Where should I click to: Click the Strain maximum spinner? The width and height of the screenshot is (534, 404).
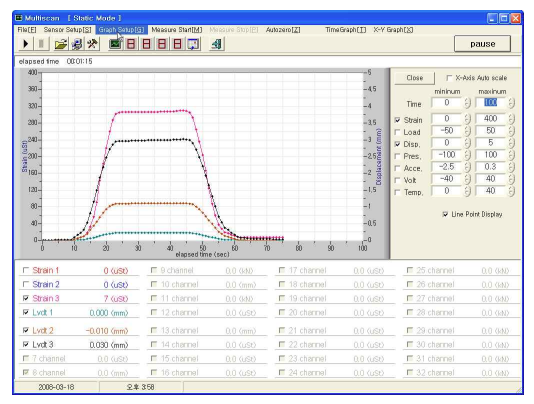tap(511, 119)
